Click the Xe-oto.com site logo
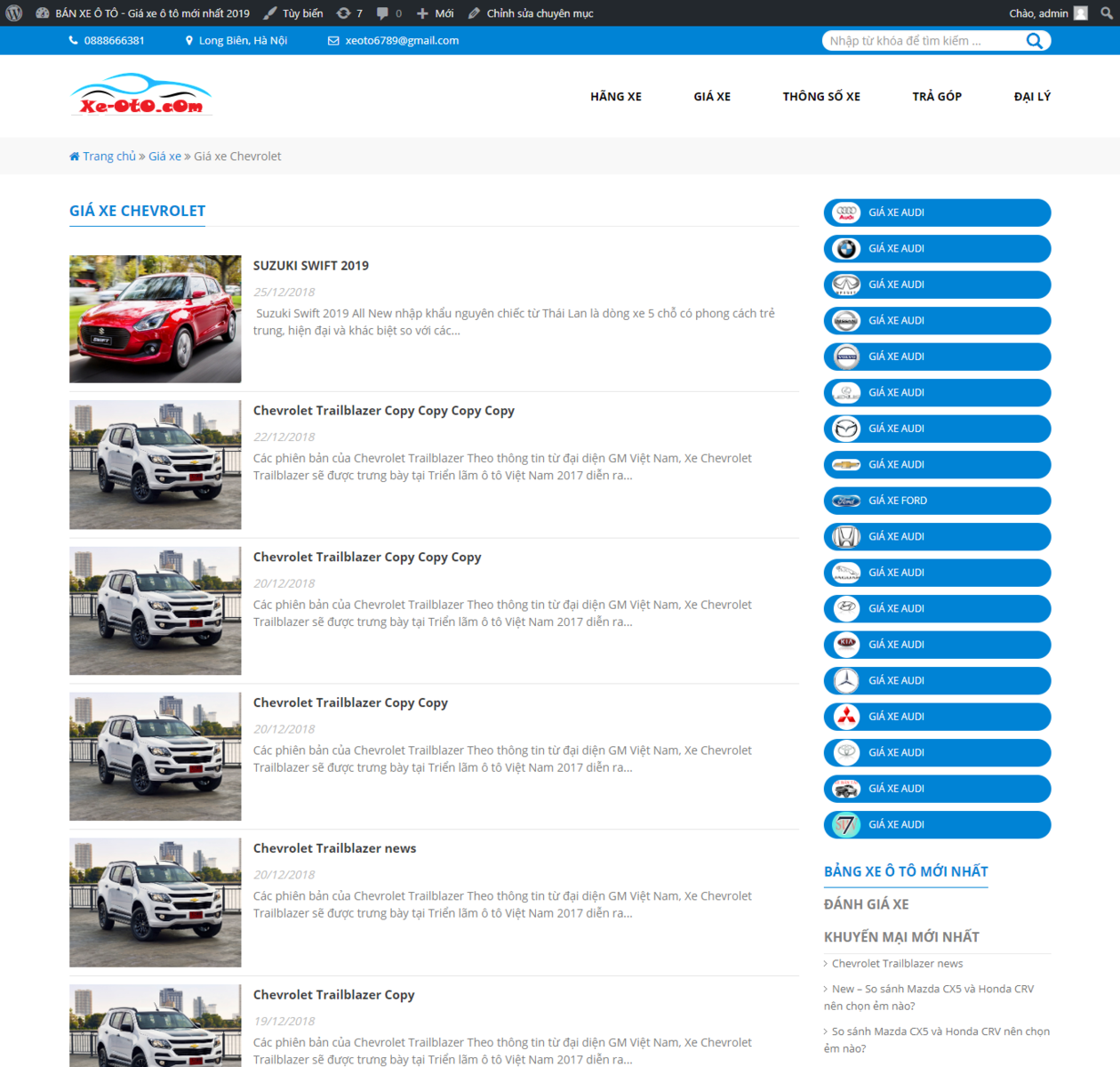This screenshot has width=1120, height=1067. (141, 95)
